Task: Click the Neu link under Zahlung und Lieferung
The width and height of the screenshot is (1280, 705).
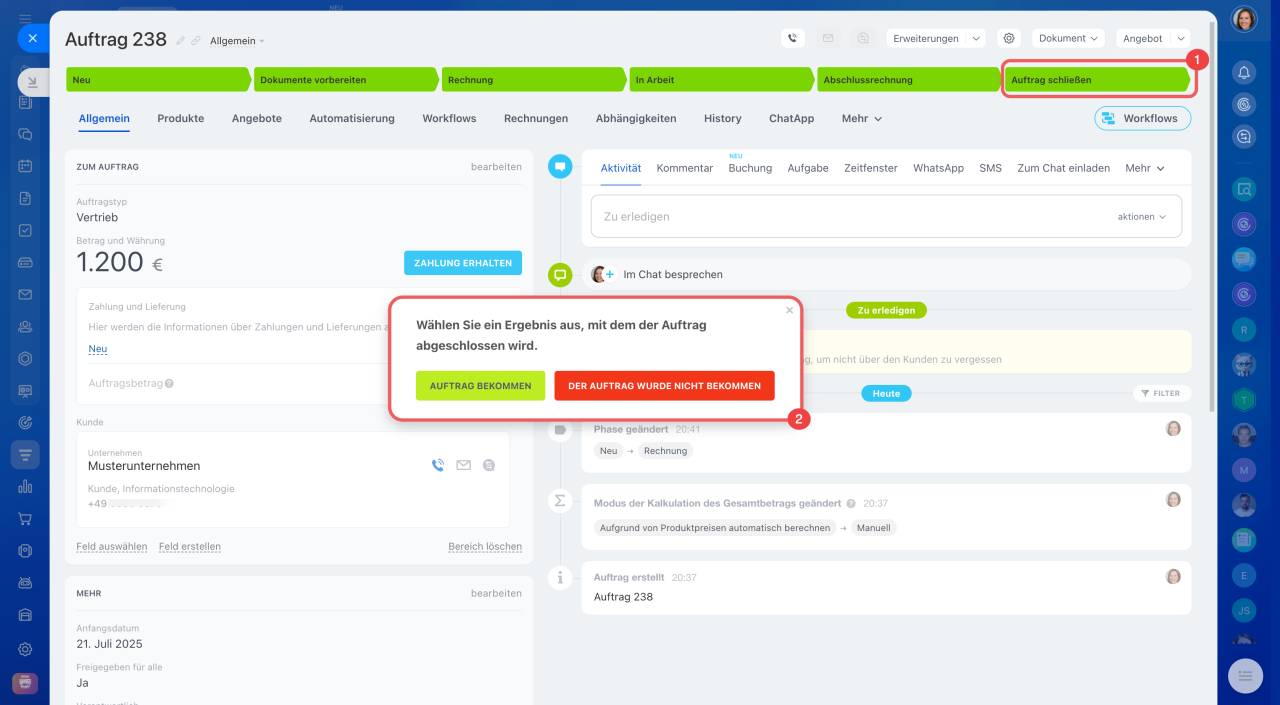Action: (98, 349)
